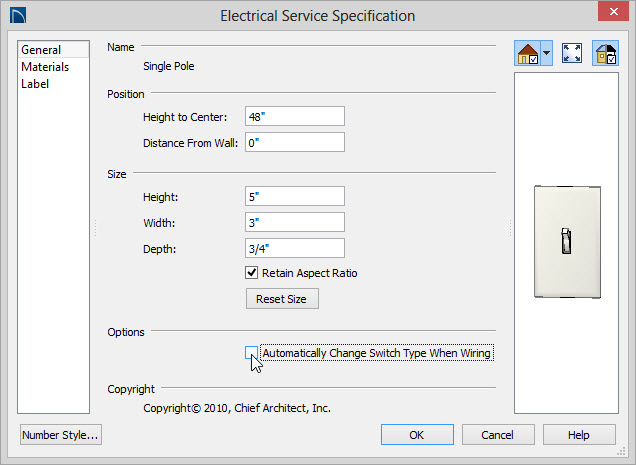Viewport: 636px width, 465px height.
Task: Uncheck Retain Aspect Ratio
Action: click(251, 272)
